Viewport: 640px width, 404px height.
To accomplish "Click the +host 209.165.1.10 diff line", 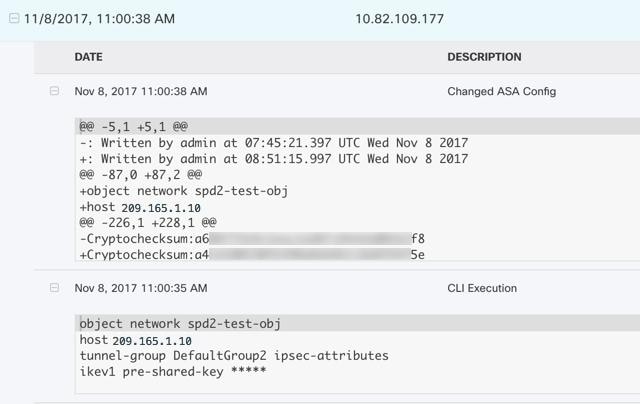I will pyautogui.click(x=140, y=207).
